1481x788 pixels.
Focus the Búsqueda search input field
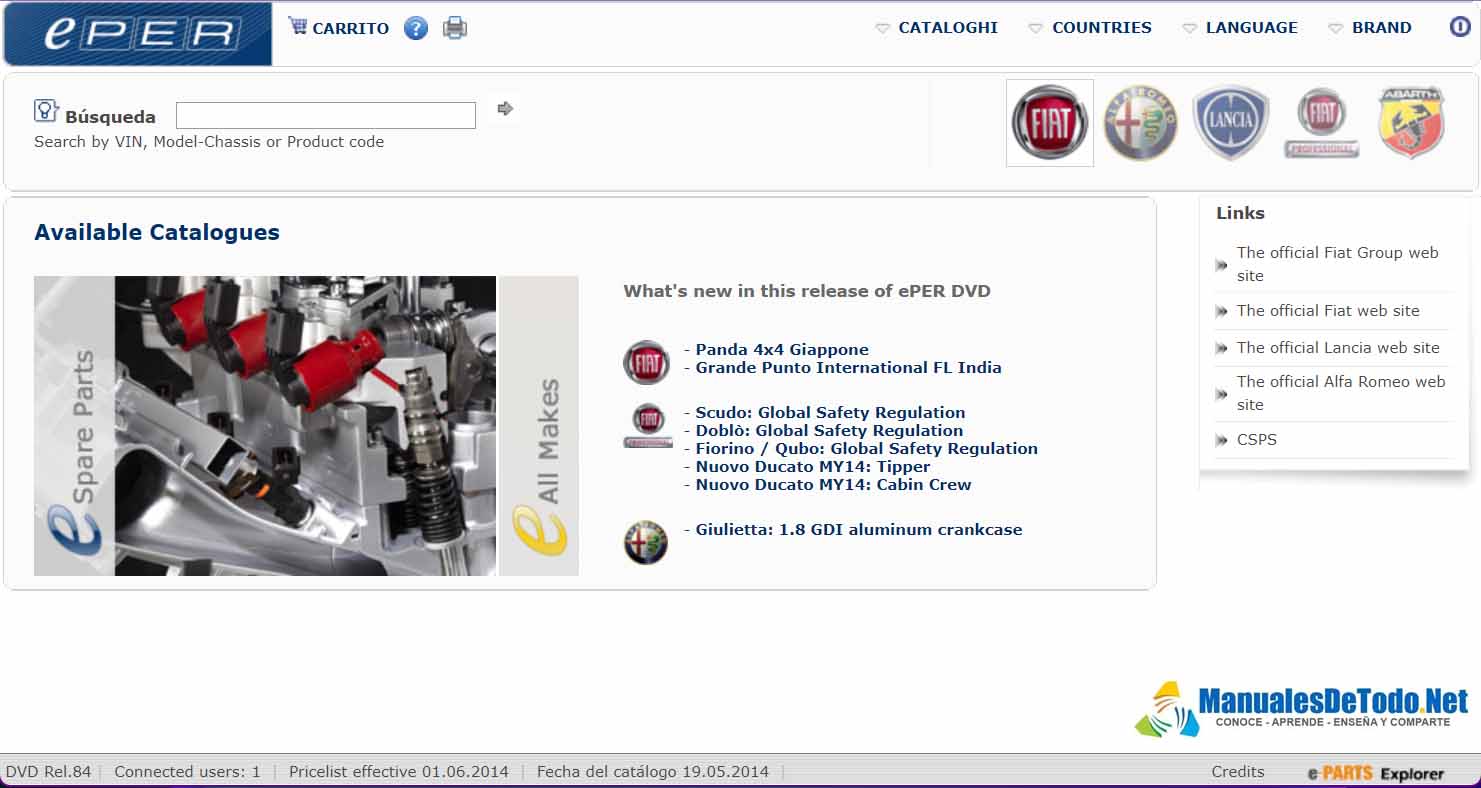pyautogui.click(x=326, y=115)
